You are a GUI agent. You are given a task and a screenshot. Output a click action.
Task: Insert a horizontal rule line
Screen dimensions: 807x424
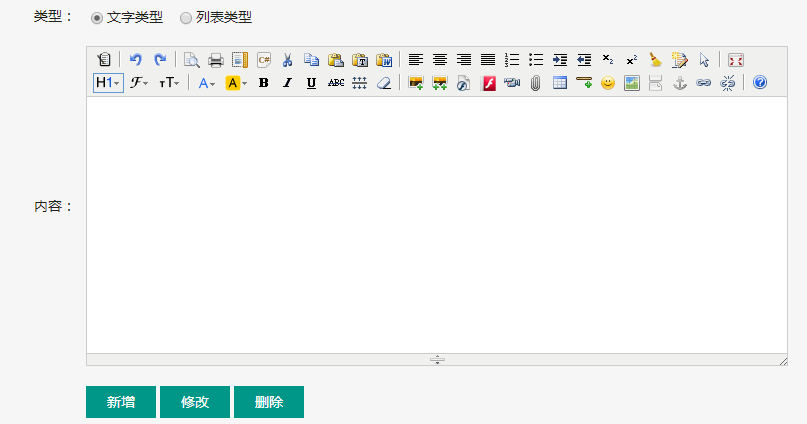pos(584,82)
